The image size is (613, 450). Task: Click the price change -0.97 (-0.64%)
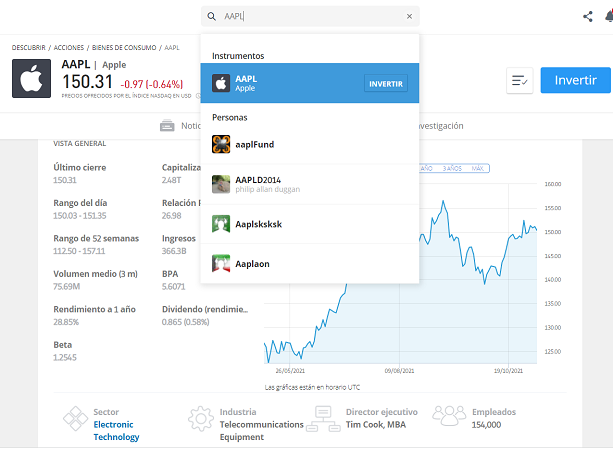point(152,84)
